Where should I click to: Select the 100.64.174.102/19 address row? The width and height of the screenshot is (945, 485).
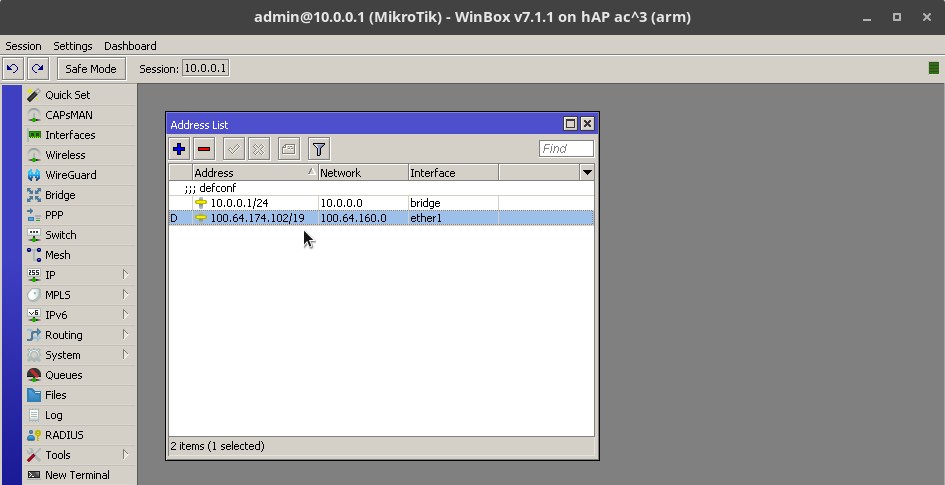(x=381, y=217)
